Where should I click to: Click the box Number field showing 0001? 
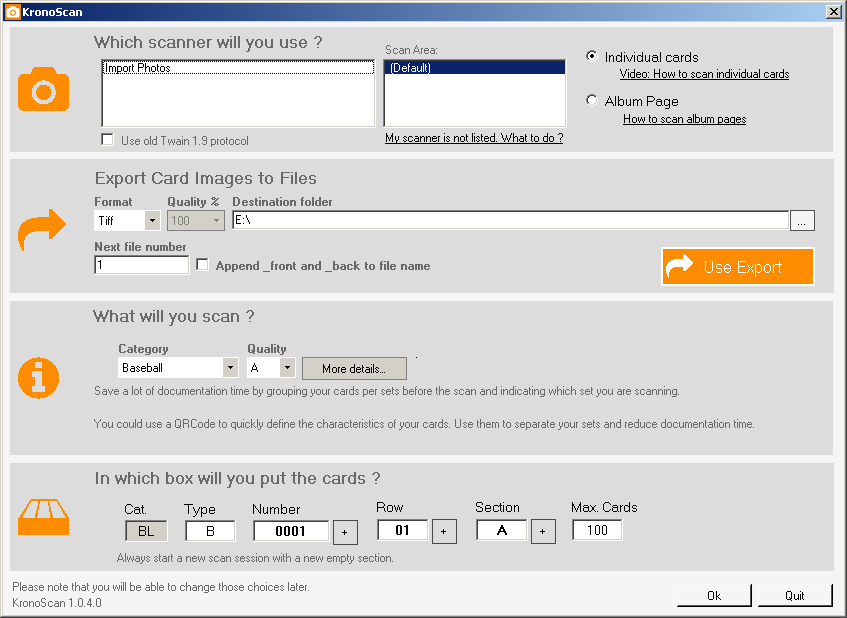pyautogui.click(x=291, y=531)
